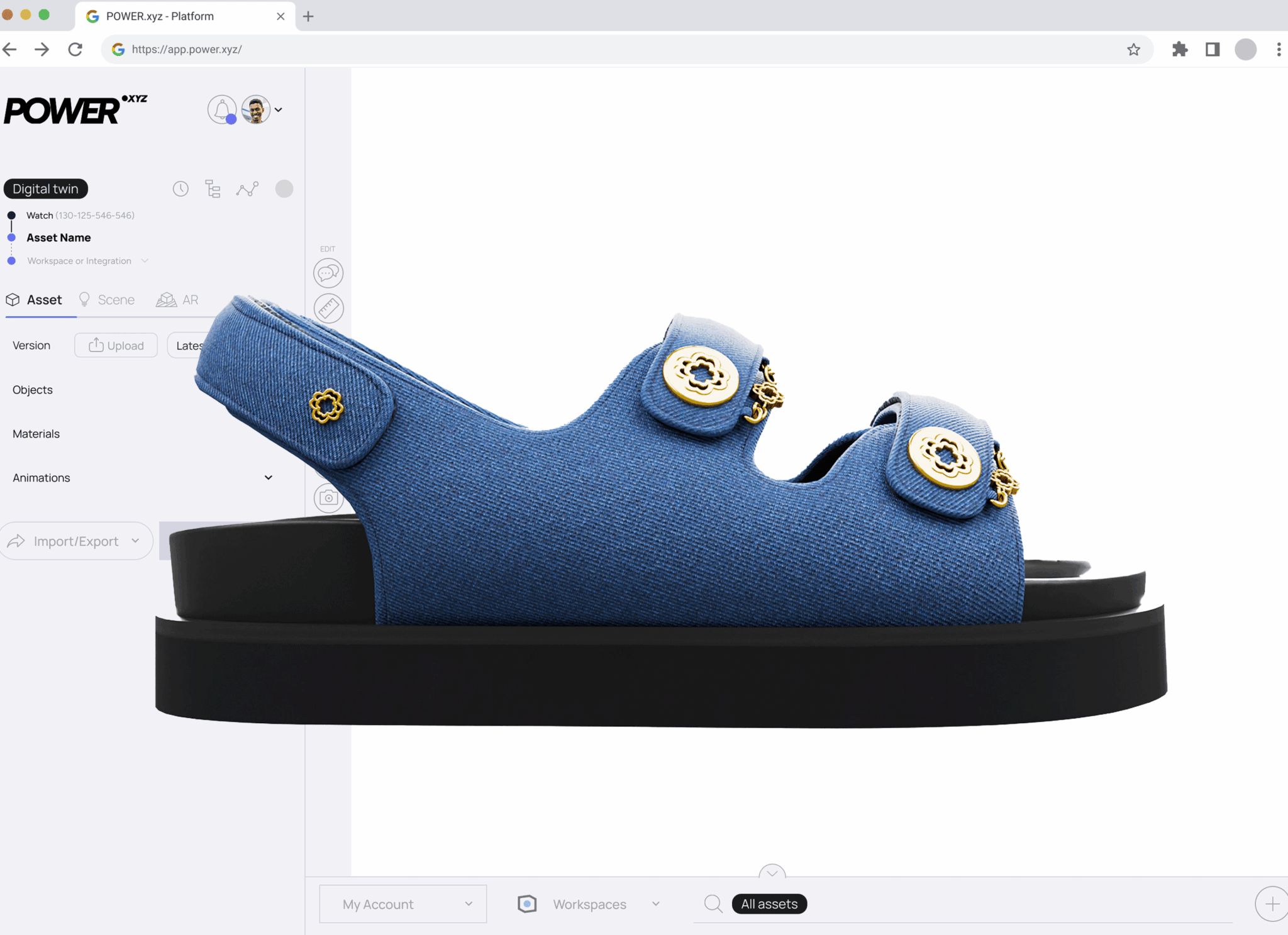The width and height of the screenshot is (1288, 935).
Task: Open the hierarchy tree icon
Action: point(213,189)
